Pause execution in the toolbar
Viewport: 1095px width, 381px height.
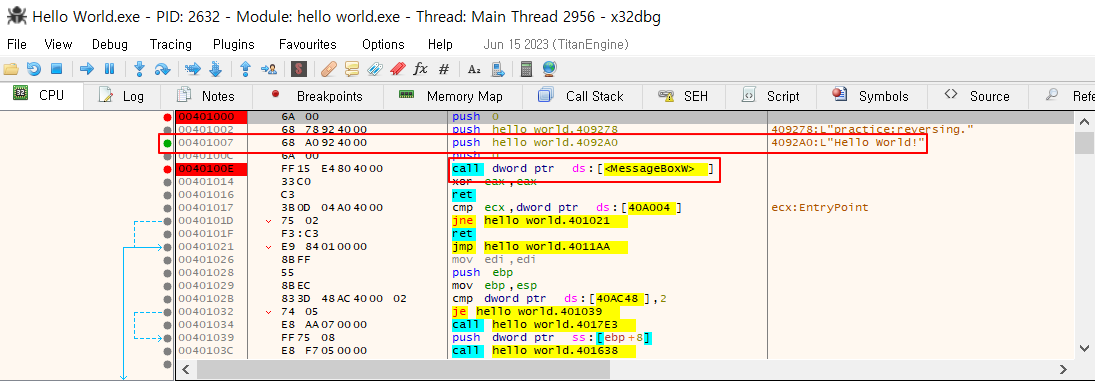[x=109, y=69]
